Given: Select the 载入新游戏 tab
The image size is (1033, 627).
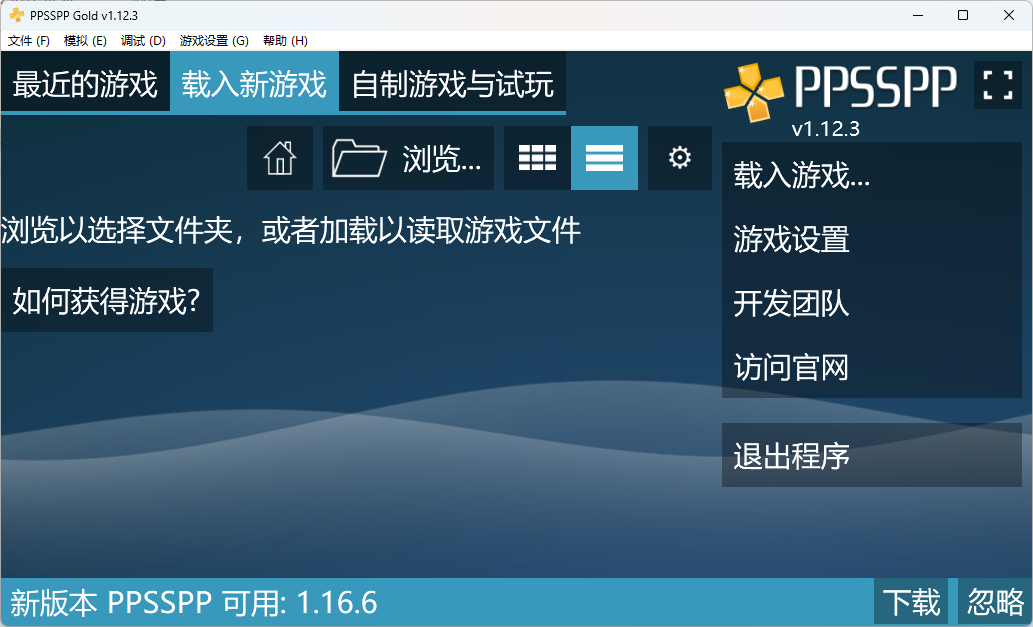Looking at the screenshot, I should click(x=254, y=84).
